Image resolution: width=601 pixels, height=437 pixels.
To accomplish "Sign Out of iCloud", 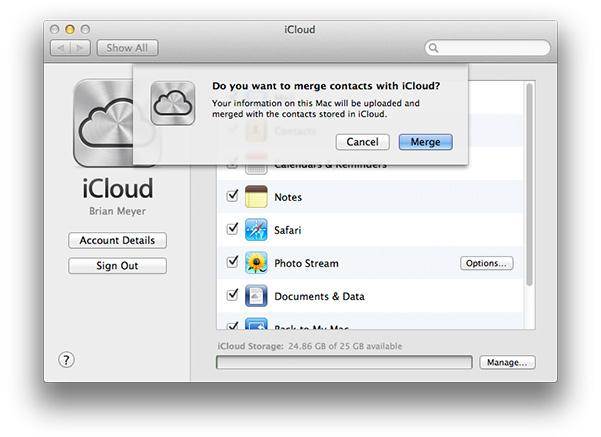I will (117, 266).
